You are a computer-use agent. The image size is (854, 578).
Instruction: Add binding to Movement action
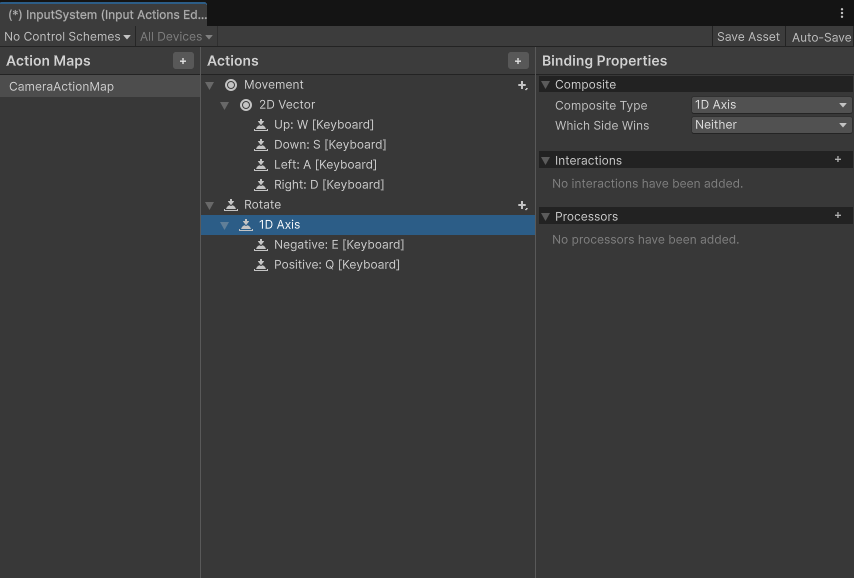[522, 86]
